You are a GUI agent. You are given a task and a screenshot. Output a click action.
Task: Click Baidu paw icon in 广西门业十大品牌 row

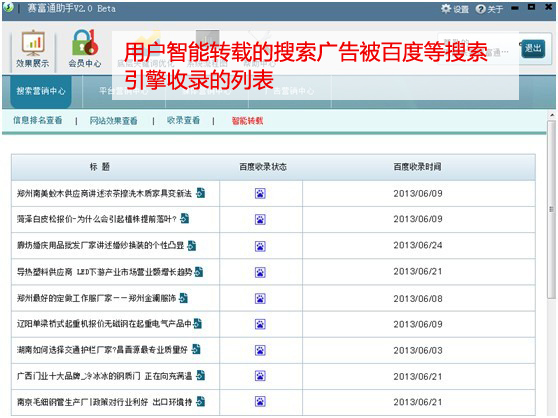point(260,376)
